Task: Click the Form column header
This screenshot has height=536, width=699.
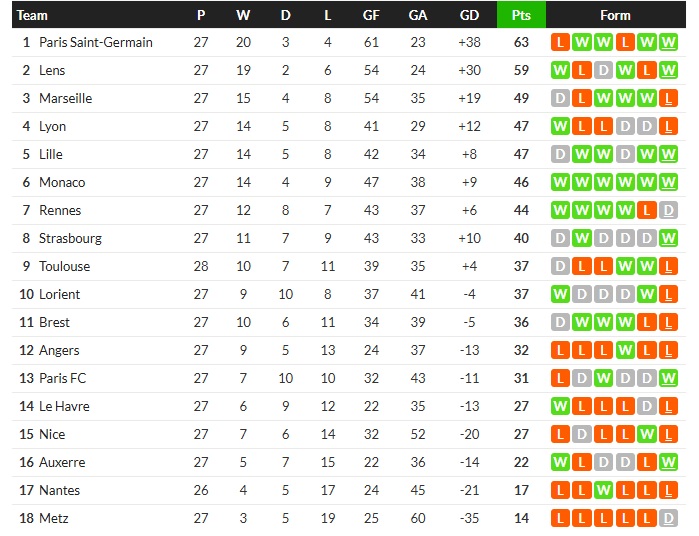Action: point(615,15)
